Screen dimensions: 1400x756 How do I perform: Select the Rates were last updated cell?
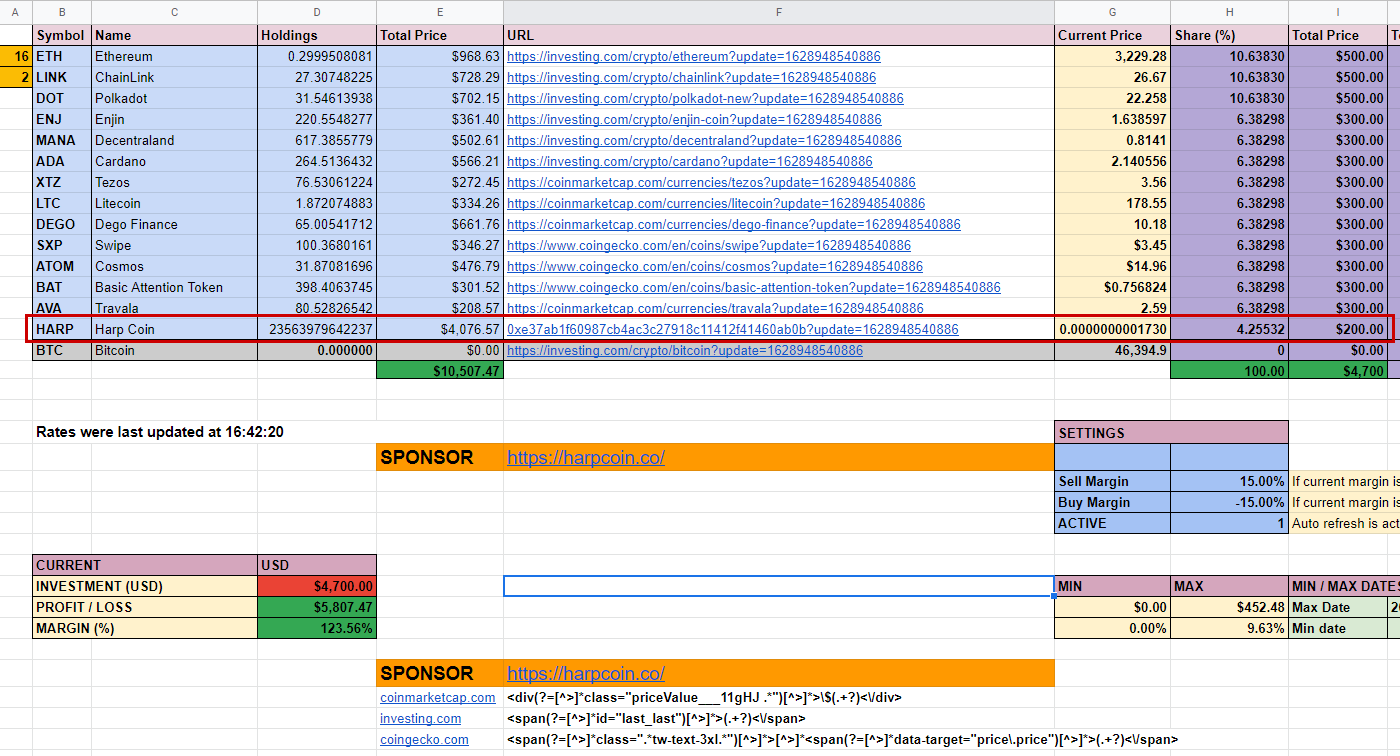click(x=160, y=433)
